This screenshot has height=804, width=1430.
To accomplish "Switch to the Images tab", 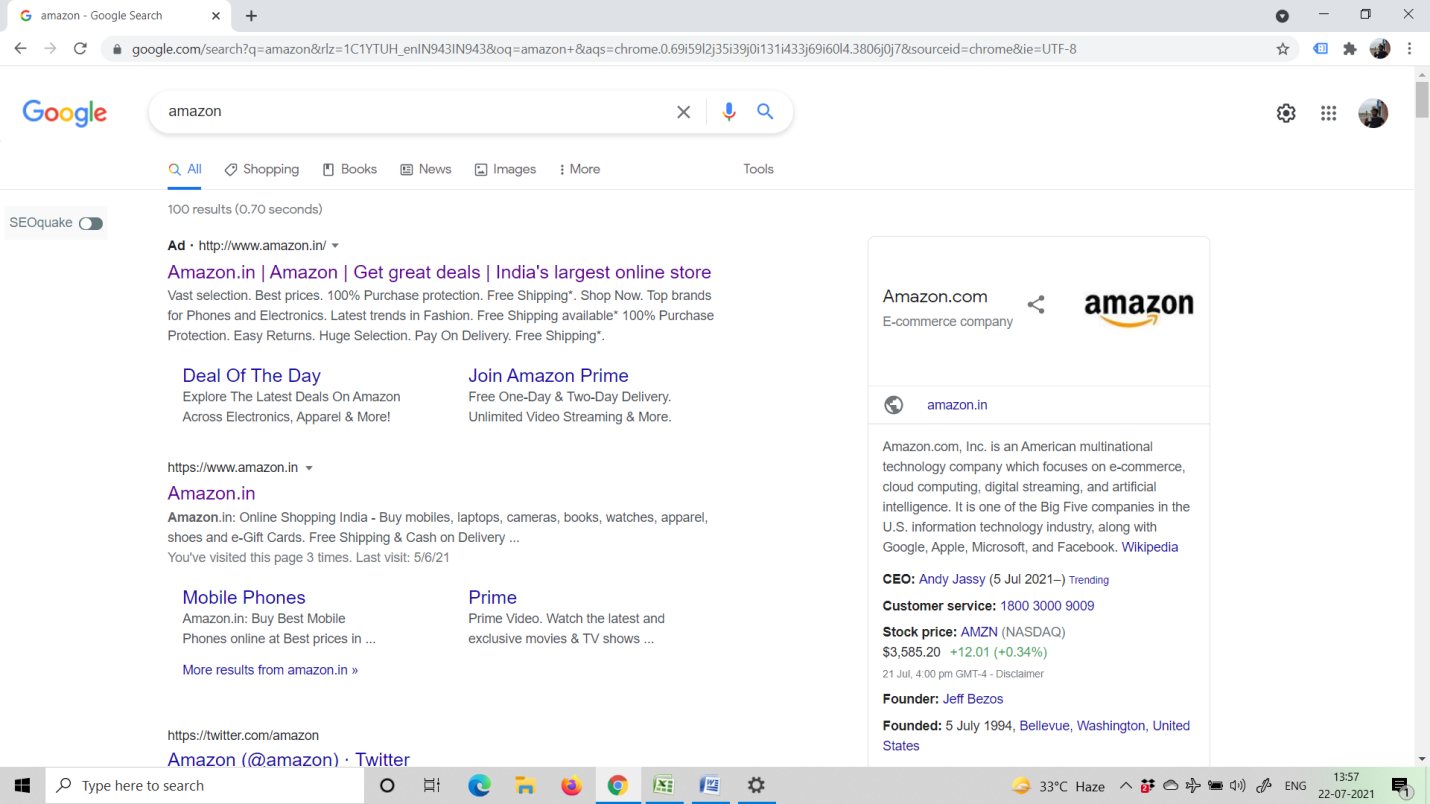I will (x=505, y=169).
